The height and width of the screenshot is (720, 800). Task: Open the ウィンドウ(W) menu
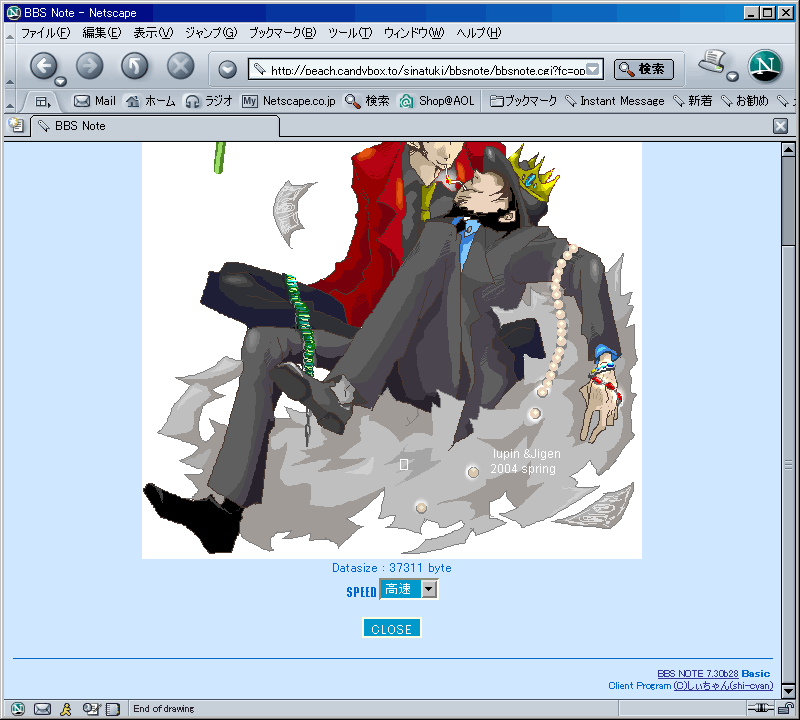[414, 33]
